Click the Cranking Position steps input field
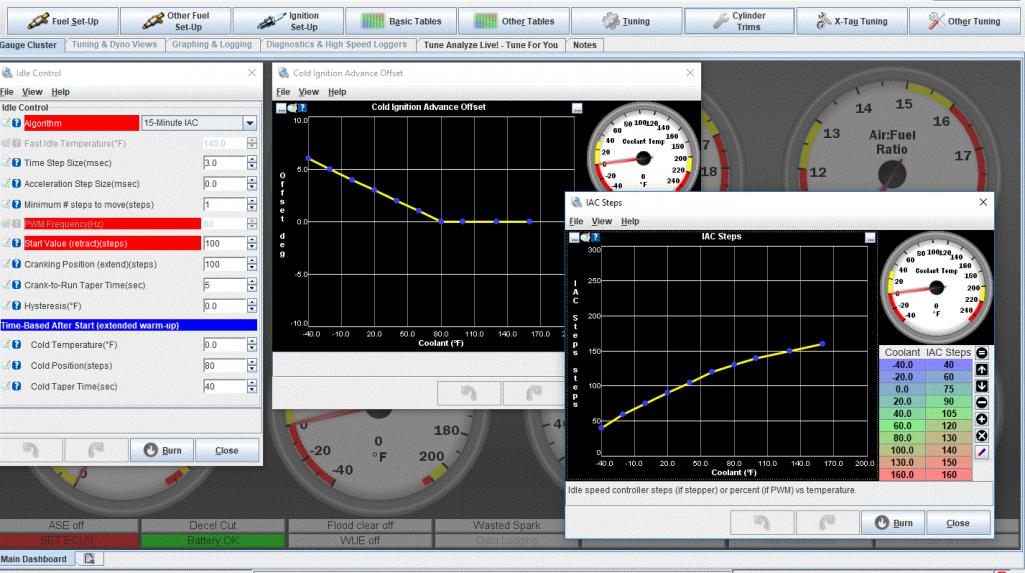 (x=223, y=265)
